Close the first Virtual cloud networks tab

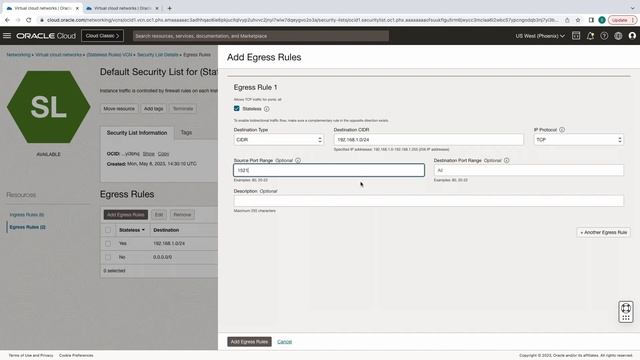77,8
